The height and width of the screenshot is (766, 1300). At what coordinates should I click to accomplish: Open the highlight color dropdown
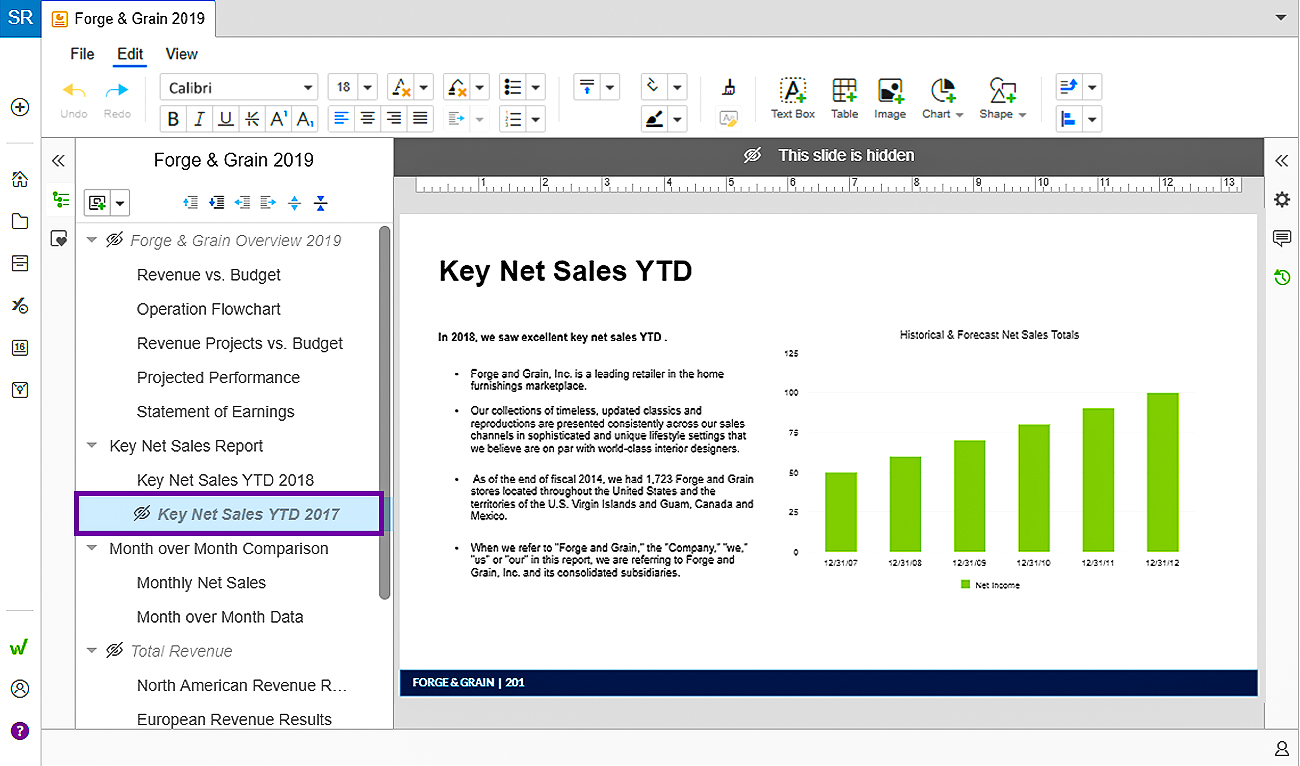click(x=677, y=119)
